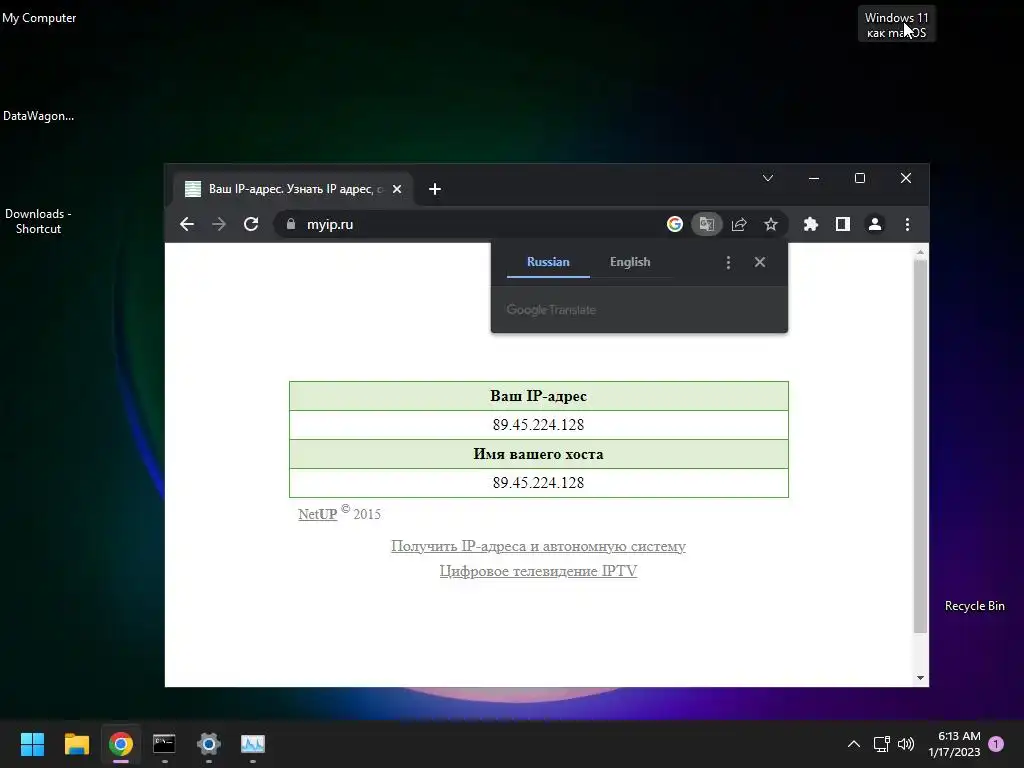Click the Share this page icon
The height and width of the screenshot is (768, 1024).
[739, 224]
